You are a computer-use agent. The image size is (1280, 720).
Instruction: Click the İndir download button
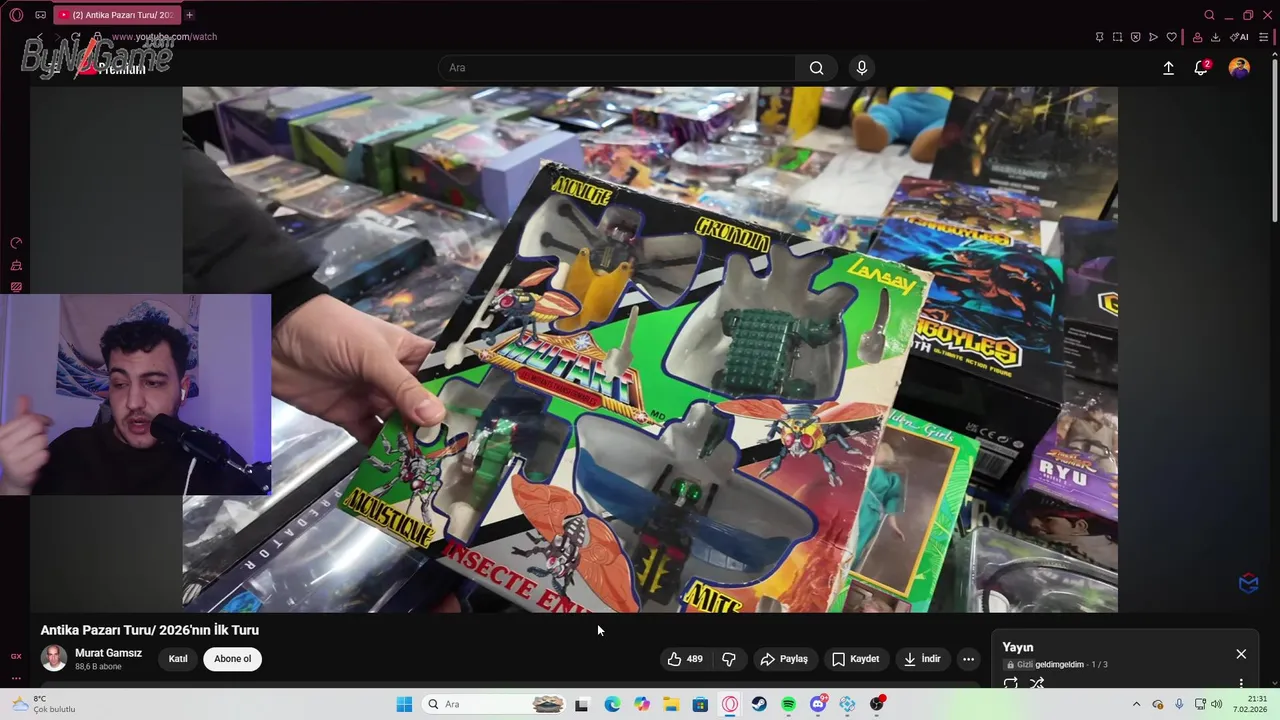[922, 659]
